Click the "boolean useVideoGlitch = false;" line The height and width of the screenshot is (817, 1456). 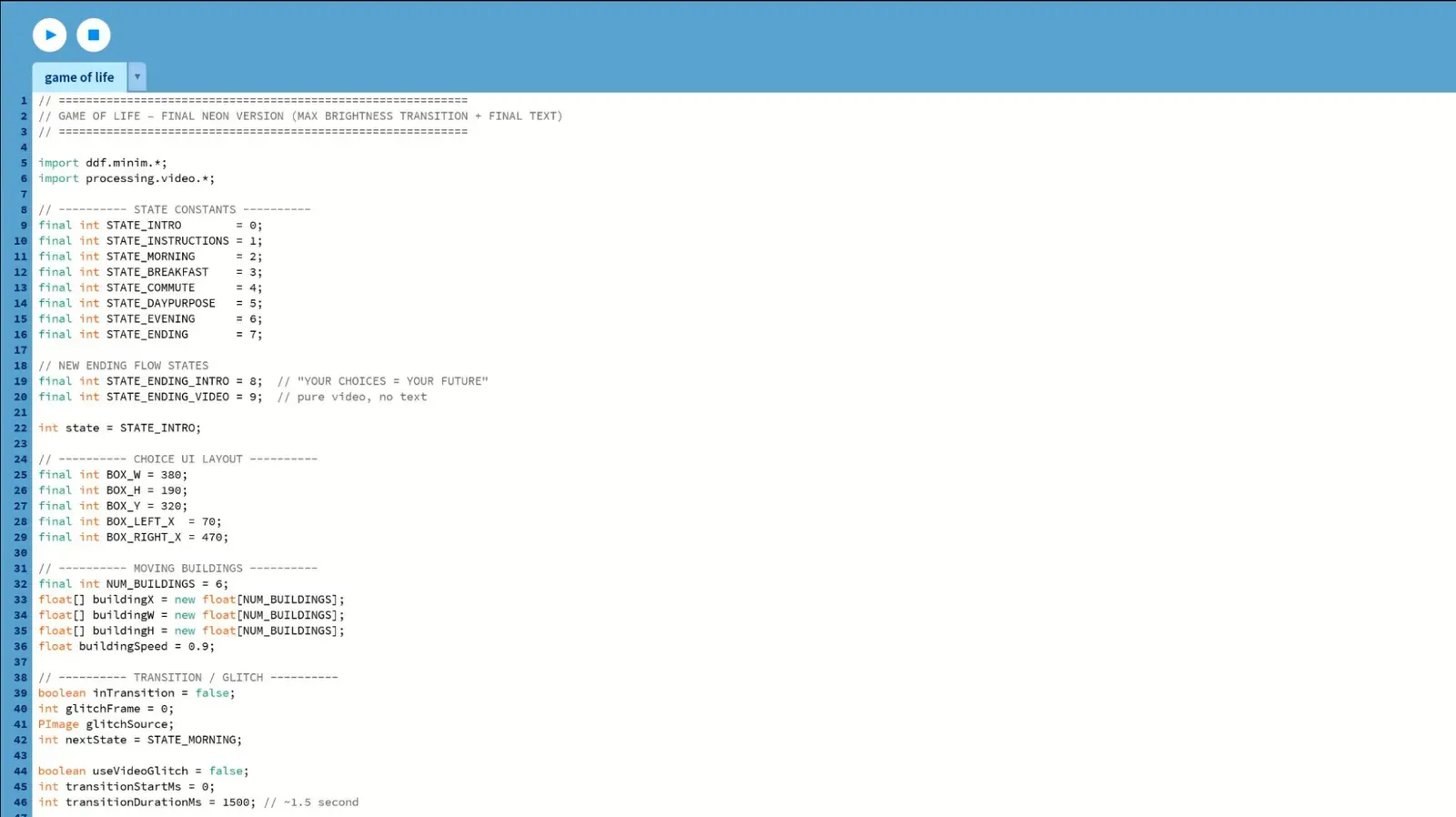click(143, 771)
